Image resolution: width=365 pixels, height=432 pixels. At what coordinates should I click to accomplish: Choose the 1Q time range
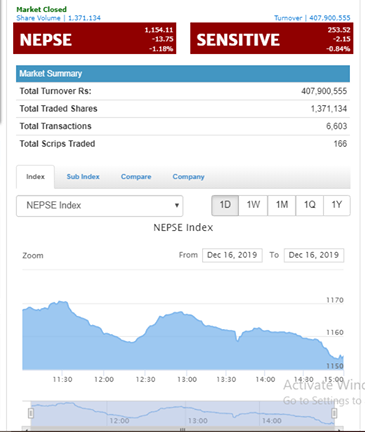point(310,205)
